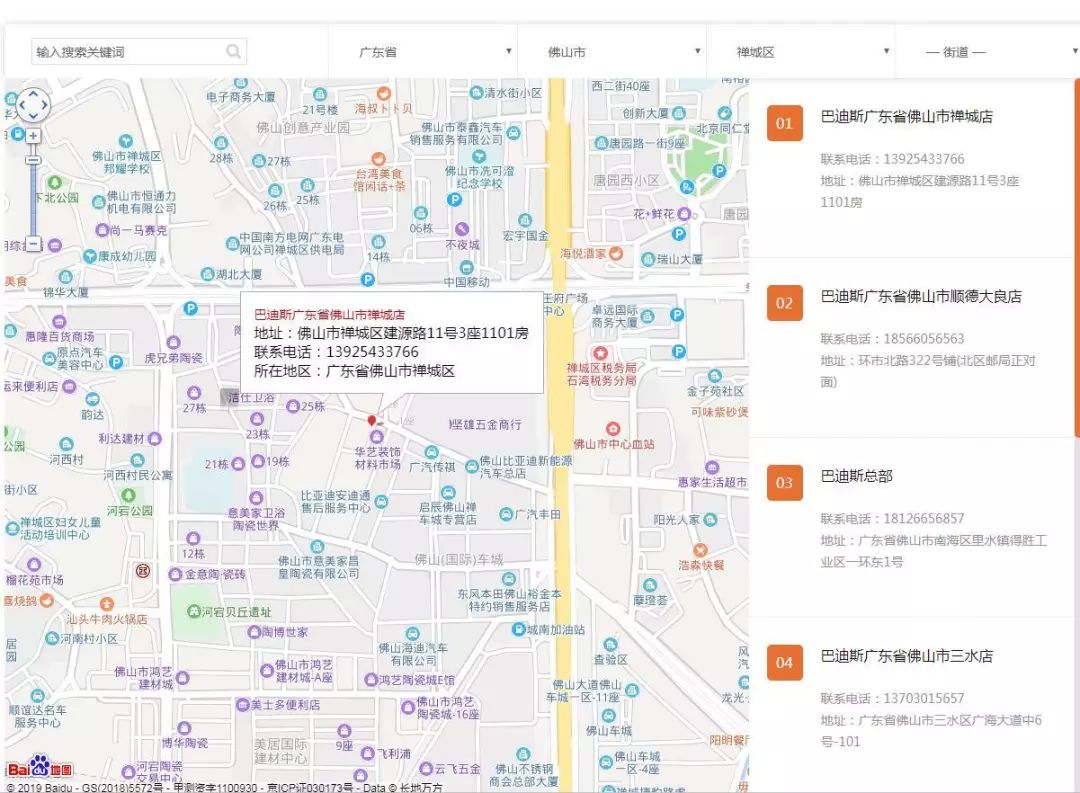This screenshot has width=1080, height=793.
Task: Pan the map up with the top arrow
Action: [33, 93]
